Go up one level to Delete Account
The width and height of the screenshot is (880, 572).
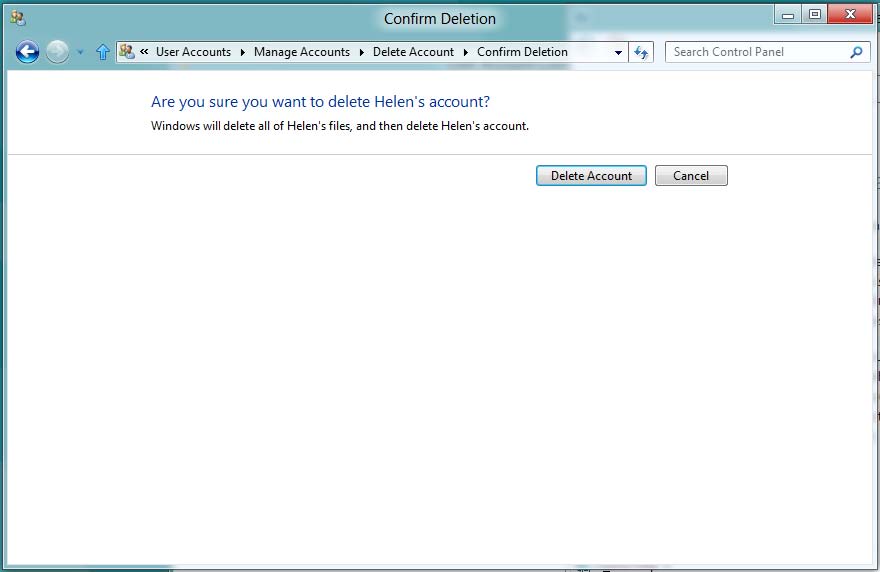[102, 52]
